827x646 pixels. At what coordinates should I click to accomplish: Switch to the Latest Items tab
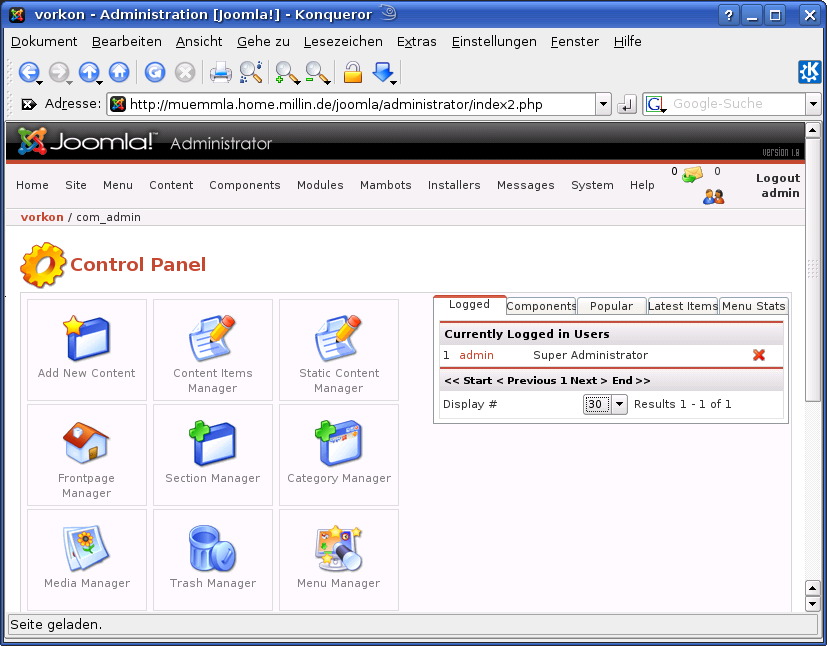pos(682,306)
